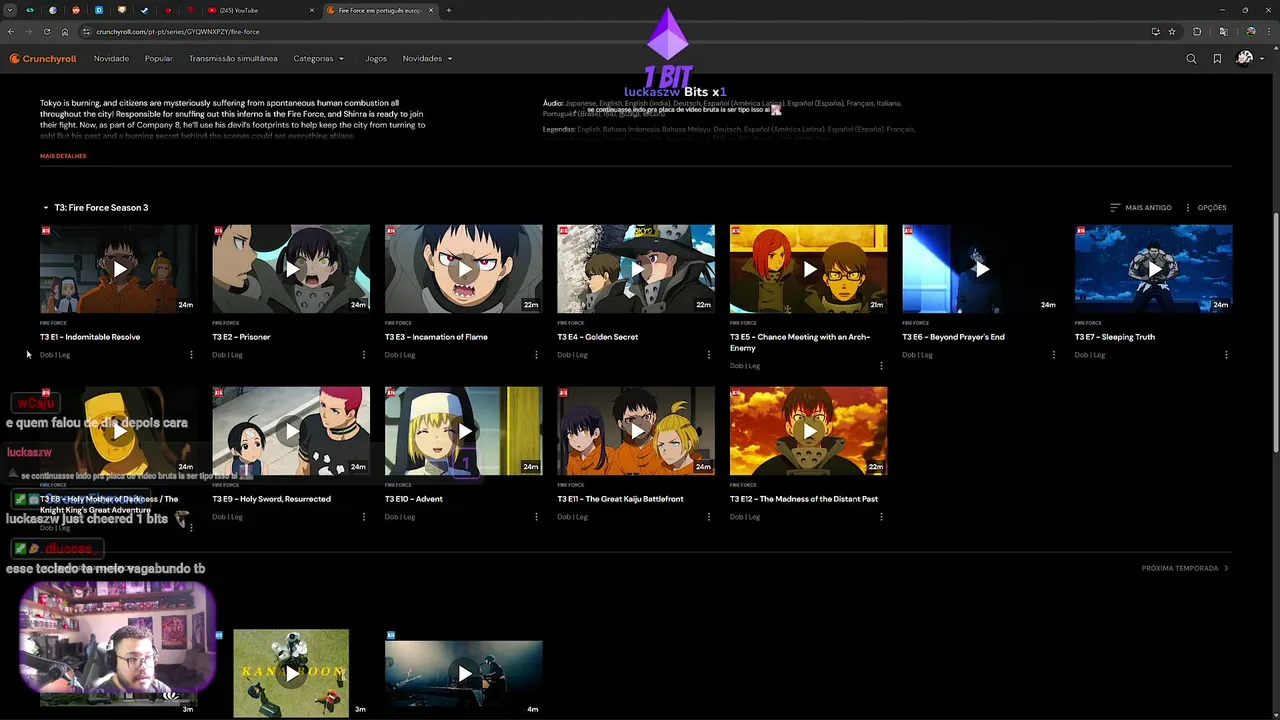1280x720 pixels.
Task: Play T3 E5 Chance Meeting thumbnail
Action: [x=808, y=269]
